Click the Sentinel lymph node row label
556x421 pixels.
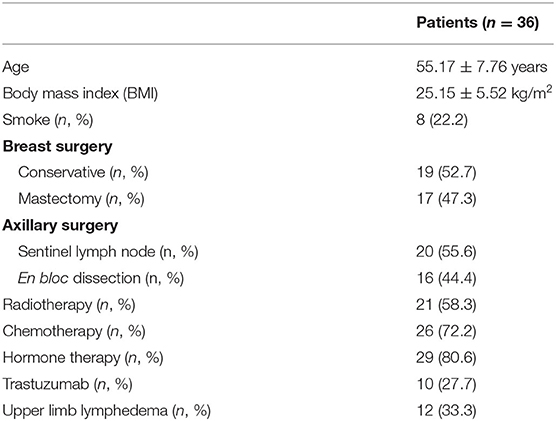pyautogui.click(x=108, y=252)
